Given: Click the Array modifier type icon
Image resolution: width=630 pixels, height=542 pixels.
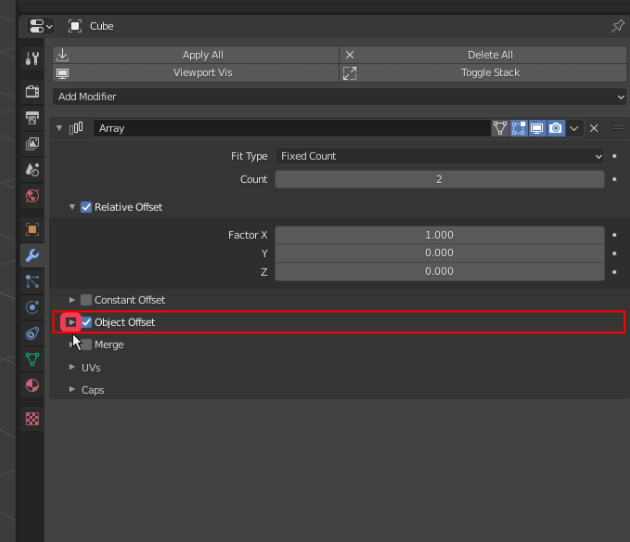Looking at the screenshot, I should [76, 128].
